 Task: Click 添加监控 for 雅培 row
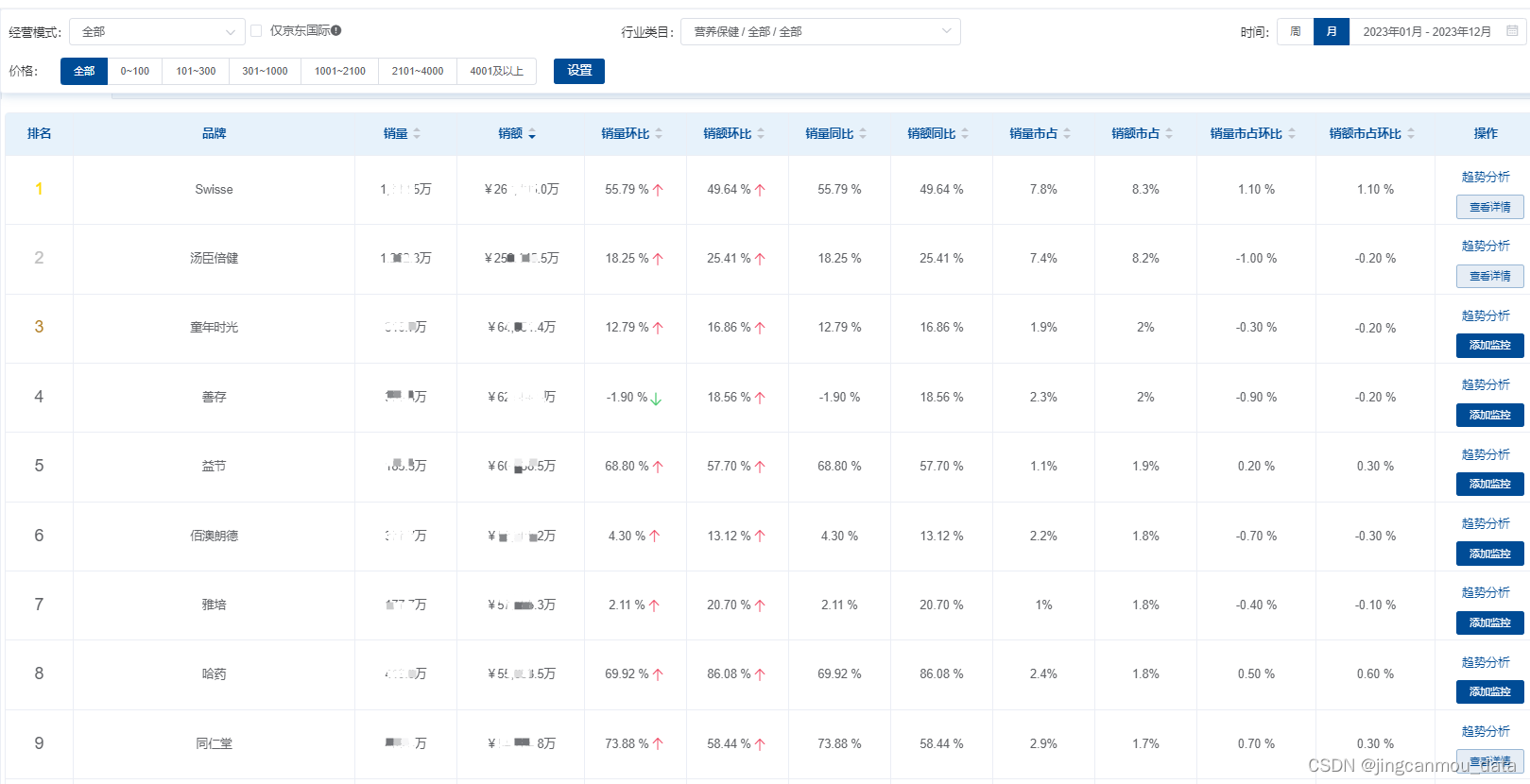click(x=1490, y=622)
